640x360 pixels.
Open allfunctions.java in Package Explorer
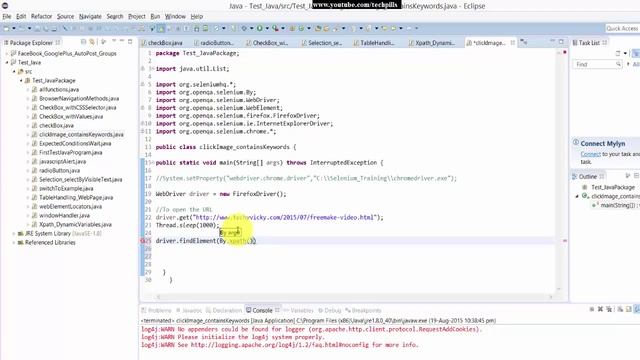coord(59,89)
